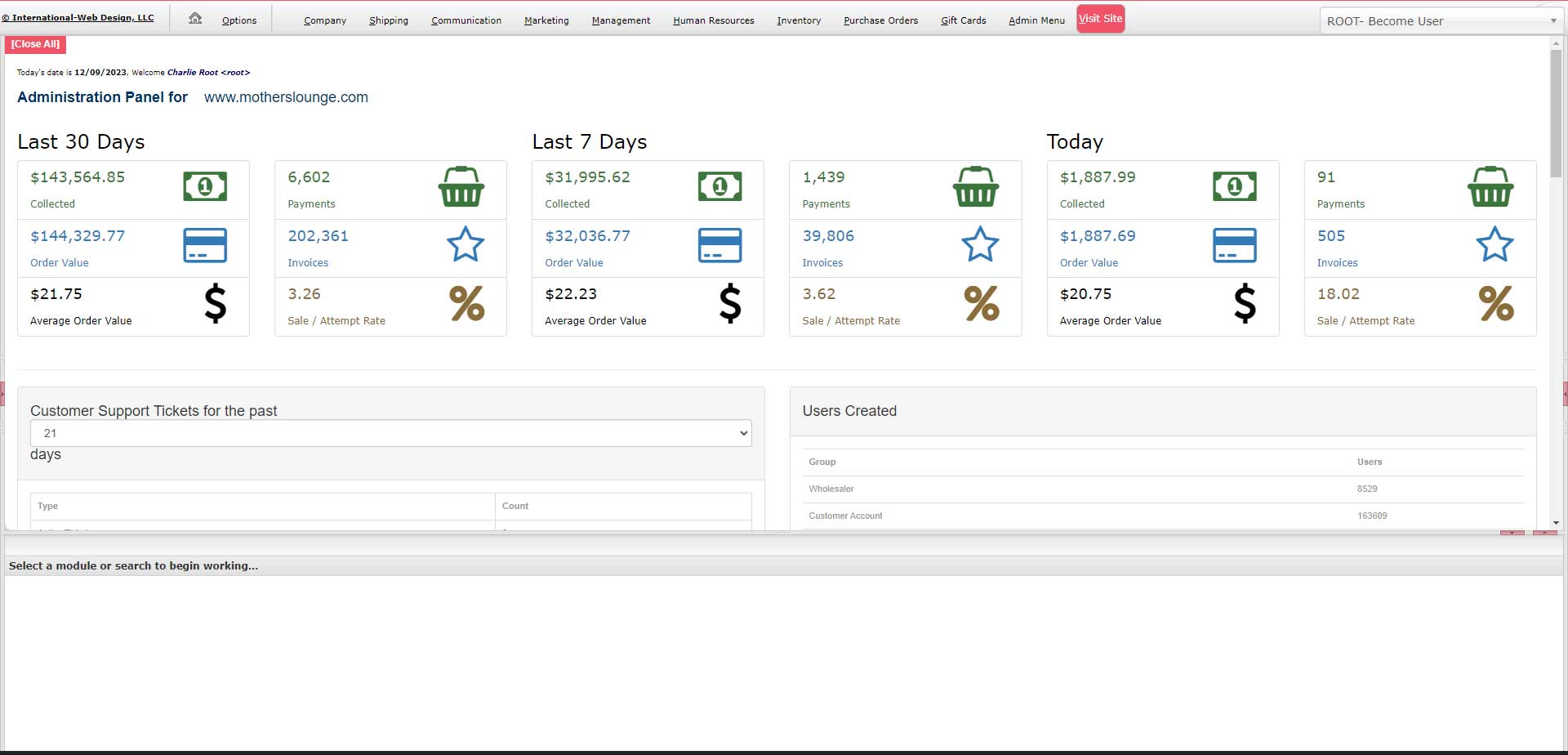Click the dashboard vertical scrollbar thumb
Viewport: 1568px width, 755px height.
tap(1556, 114)
